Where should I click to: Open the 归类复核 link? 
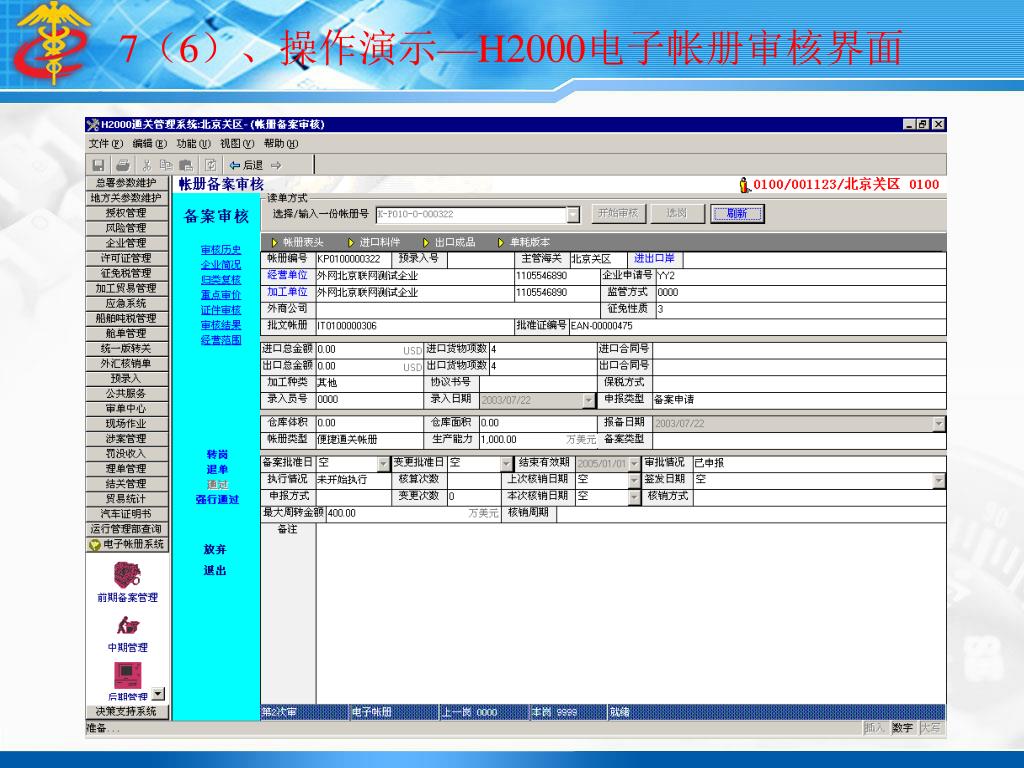(221, 280)
